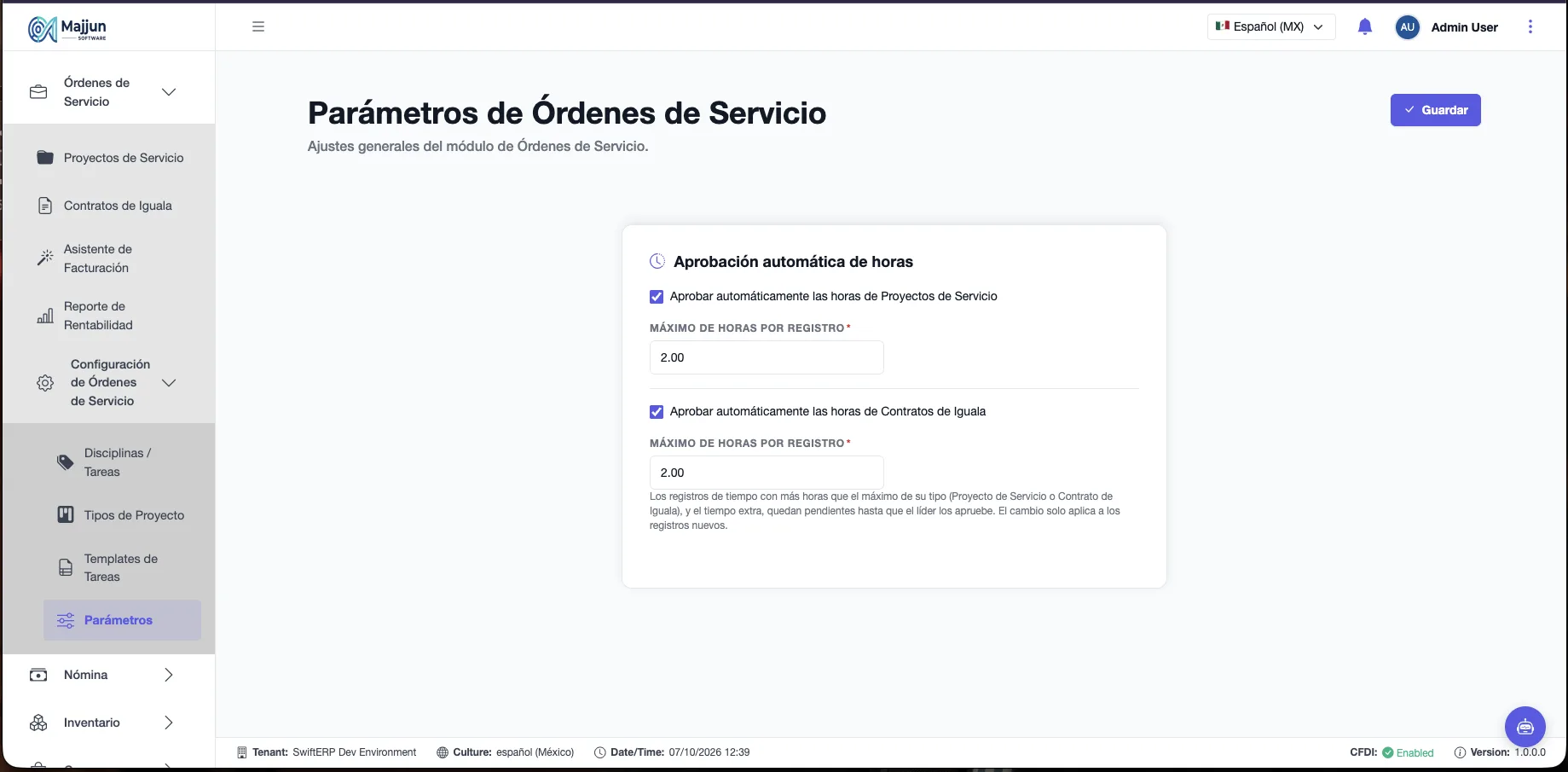This screenshot has height=772, width=1568.
Task: Click the Reporte de Rentabilidad chart icon
Action: tap(45, 316)
